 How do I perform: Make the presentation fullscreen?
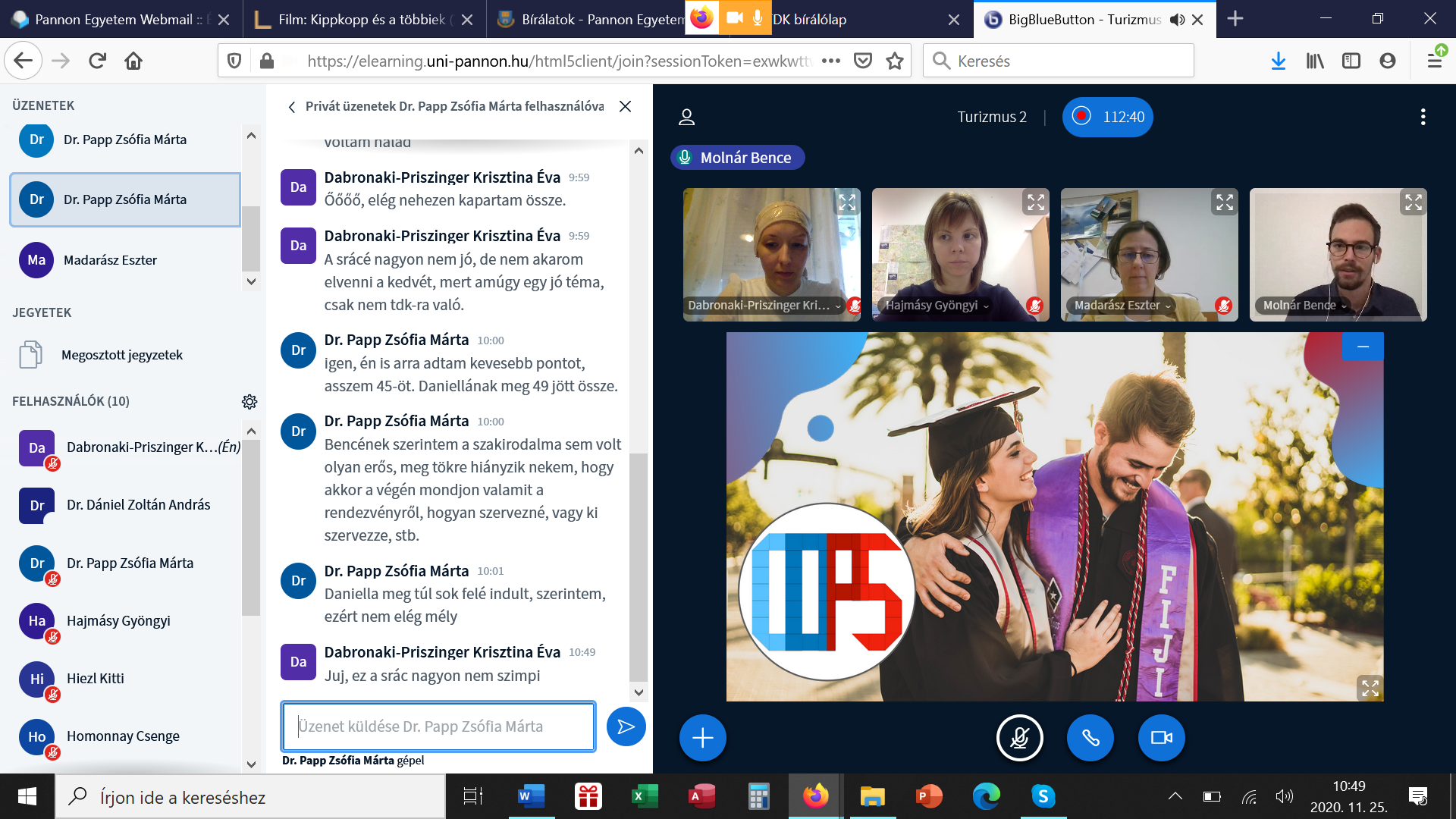[1370, 687]
